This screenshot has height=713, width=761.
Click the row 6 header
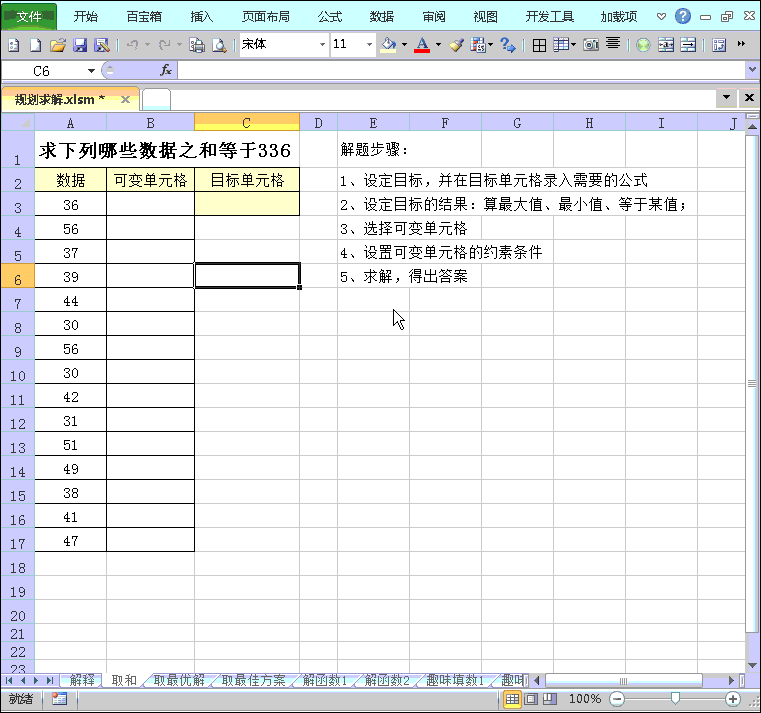[x=17, y=277]
